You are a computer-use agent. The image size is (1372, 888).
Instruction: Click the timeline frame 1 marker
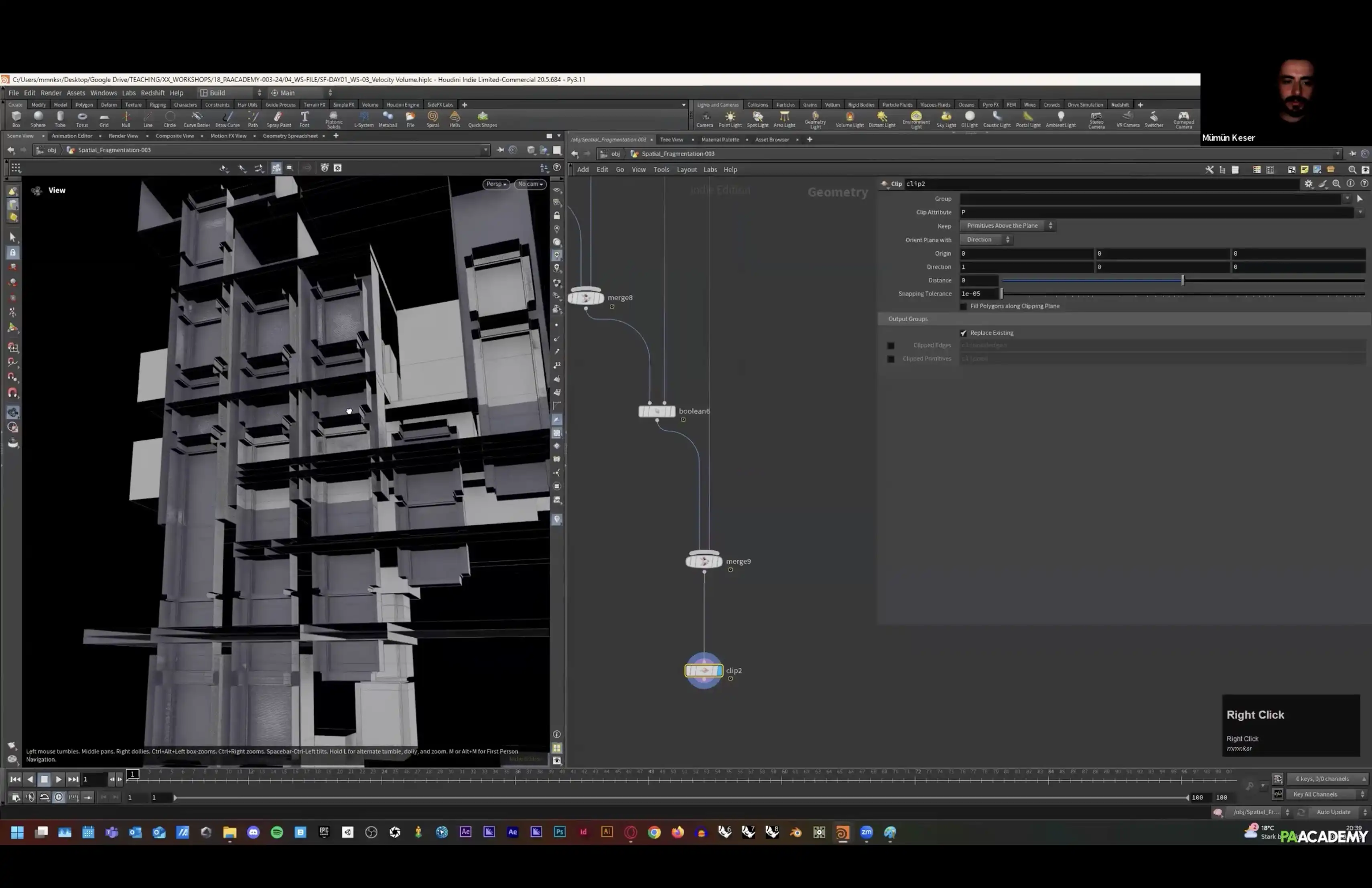tap(133, 774)
